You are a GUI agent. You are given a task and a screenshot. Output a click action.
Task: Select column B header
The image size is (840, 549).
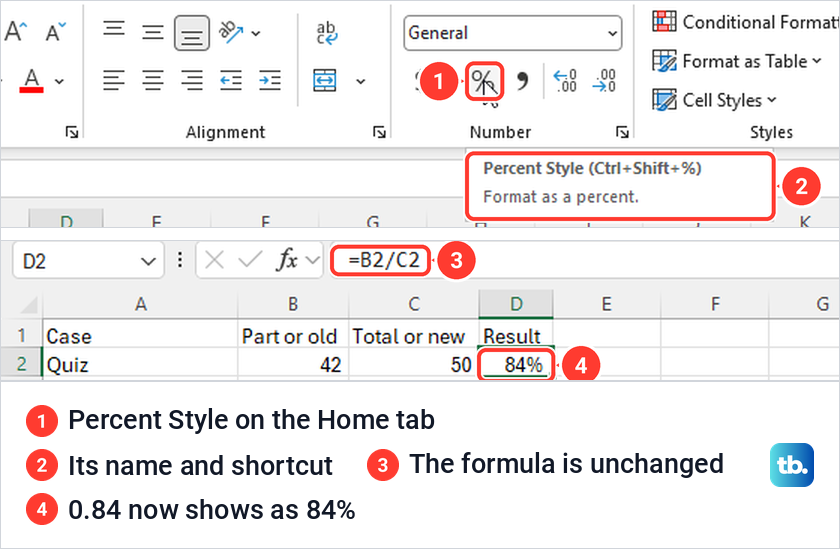(x=293, y=304)
